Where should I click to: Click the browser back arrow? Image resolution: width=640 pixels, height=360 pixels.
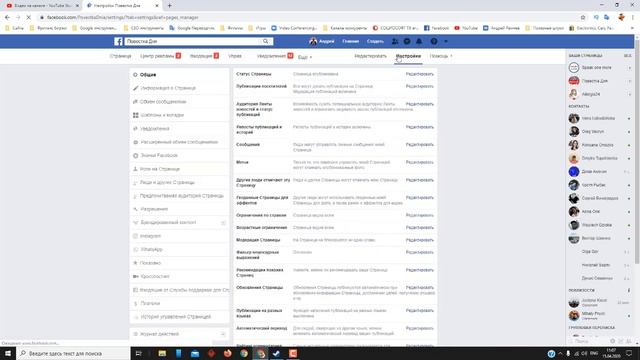click(x=7, y=18)
